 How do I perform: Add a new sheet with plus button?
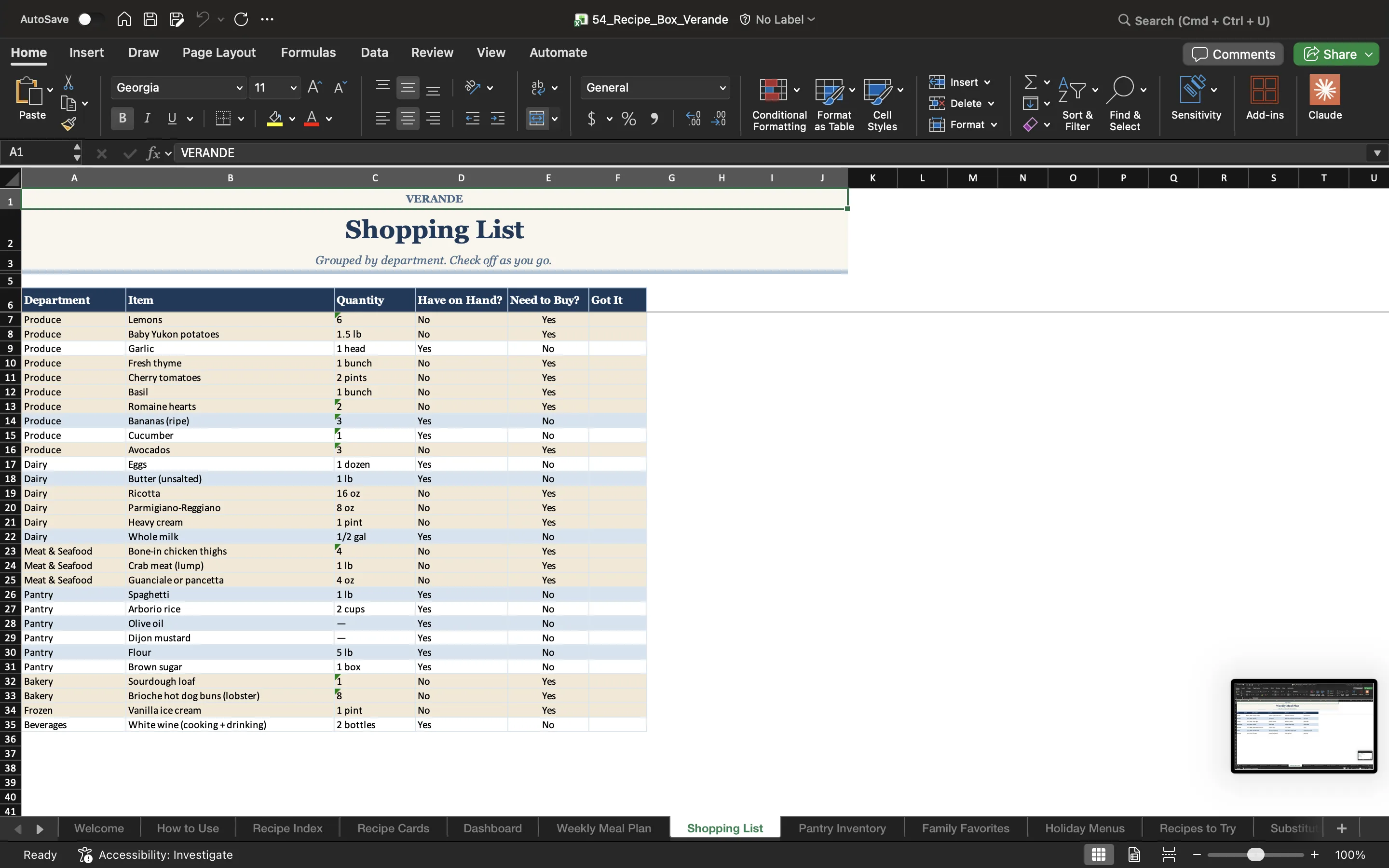(x=1341, y=828)
